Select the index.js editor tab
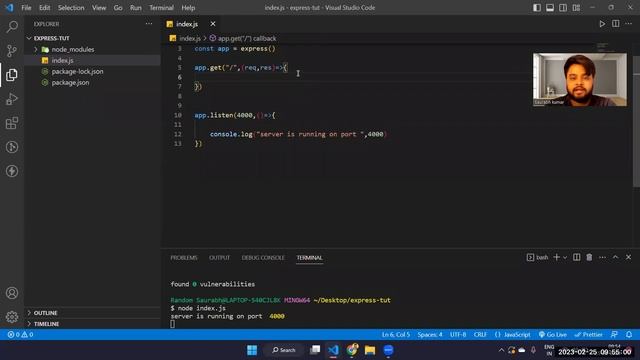The image size is (640, 360). (x=187, y=24)
